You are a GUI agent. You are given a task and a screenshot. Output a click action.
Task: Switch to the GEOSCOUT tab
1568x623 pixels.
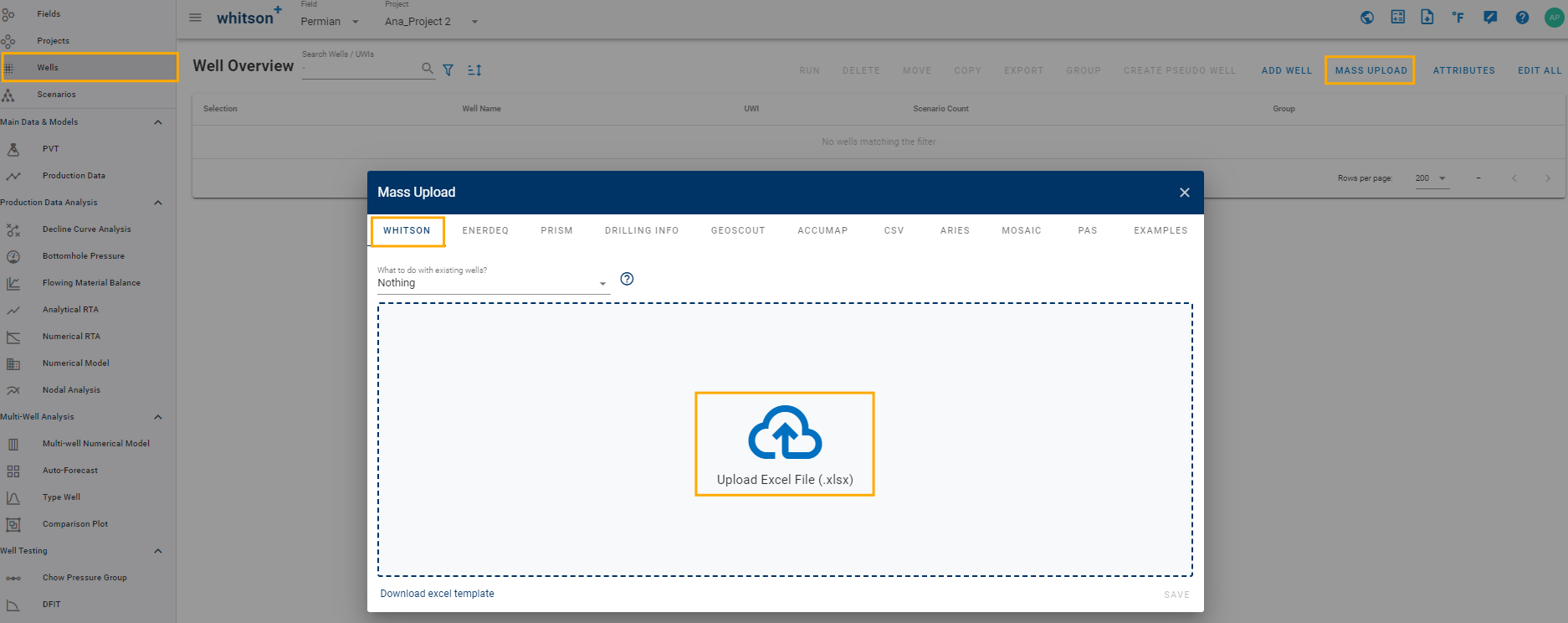point(738,230)
